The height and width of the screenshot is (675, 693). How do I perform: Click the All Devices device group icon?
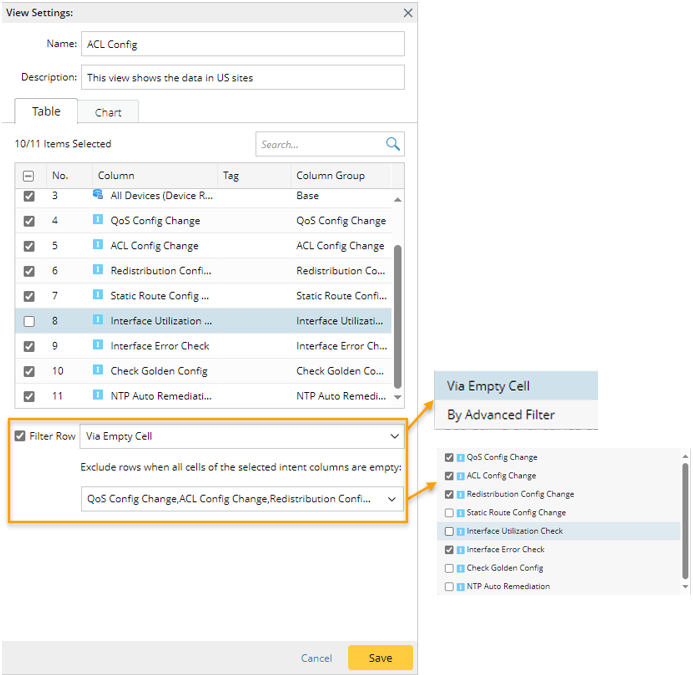point(98,194)
